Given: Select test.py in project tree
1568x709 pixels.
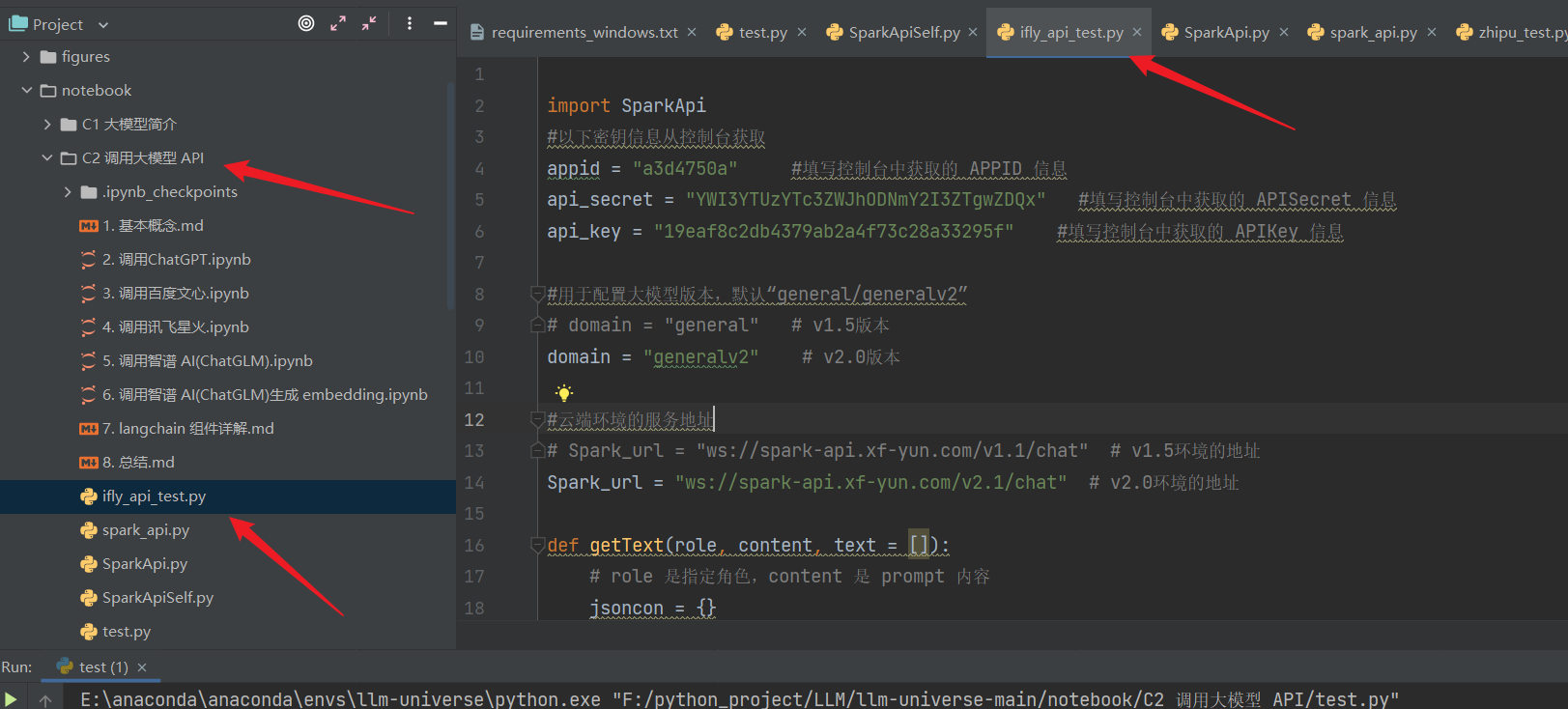Looking at the screenshot, I should point(115,632).
